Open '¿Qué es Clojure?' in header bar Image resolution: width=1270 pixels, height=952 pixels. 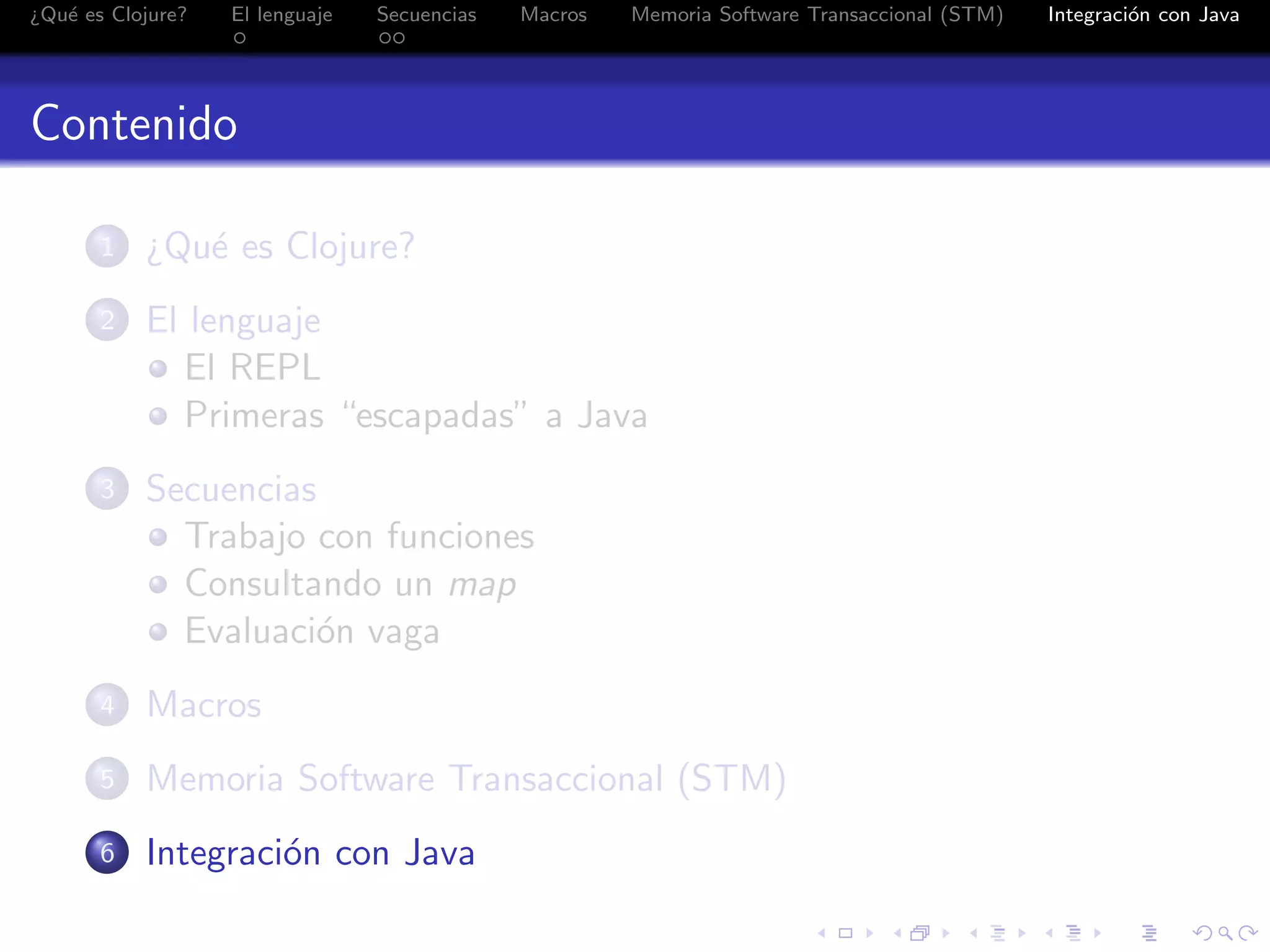point(109,14)
